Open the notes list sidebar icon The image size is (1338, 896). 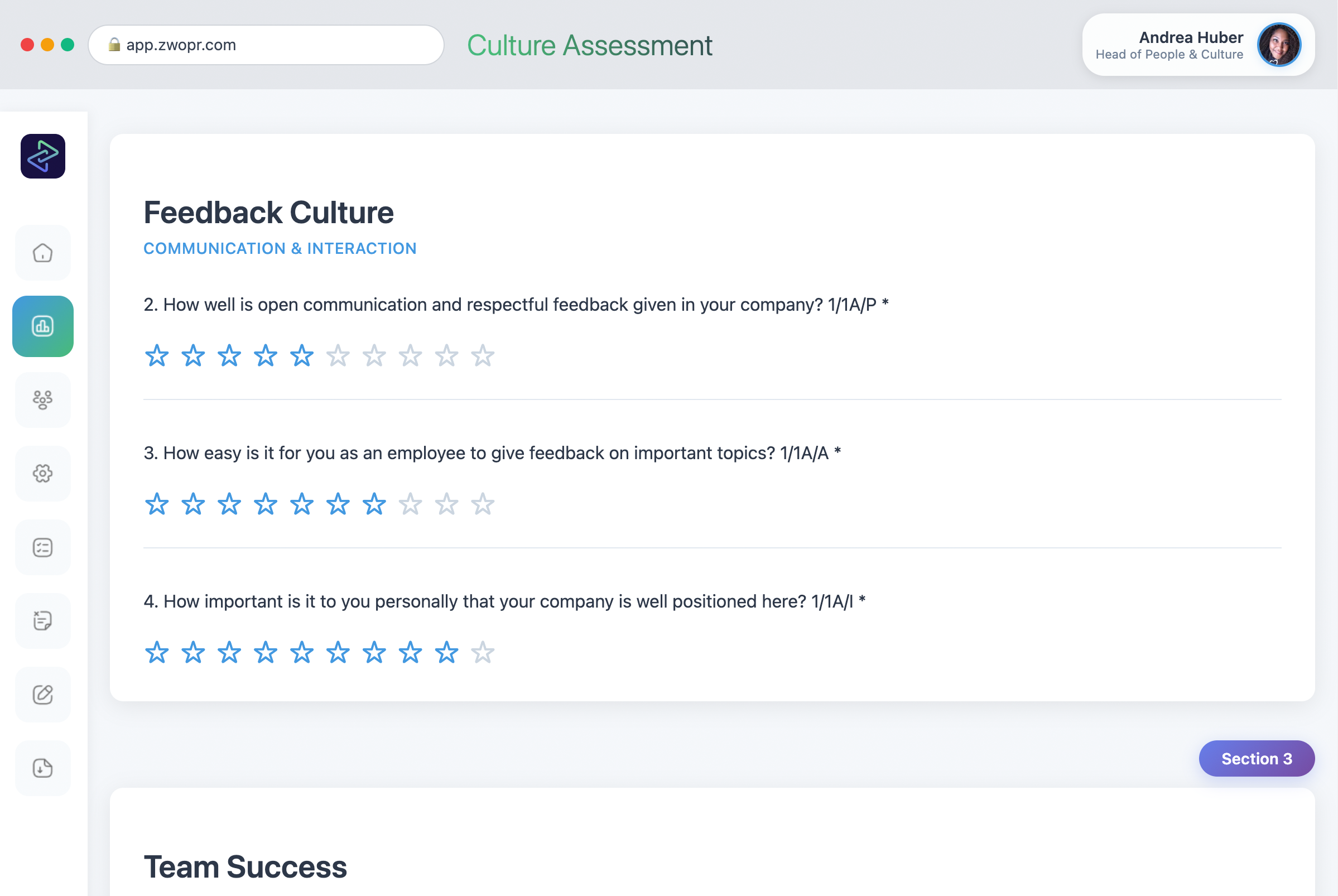(43, 620)
